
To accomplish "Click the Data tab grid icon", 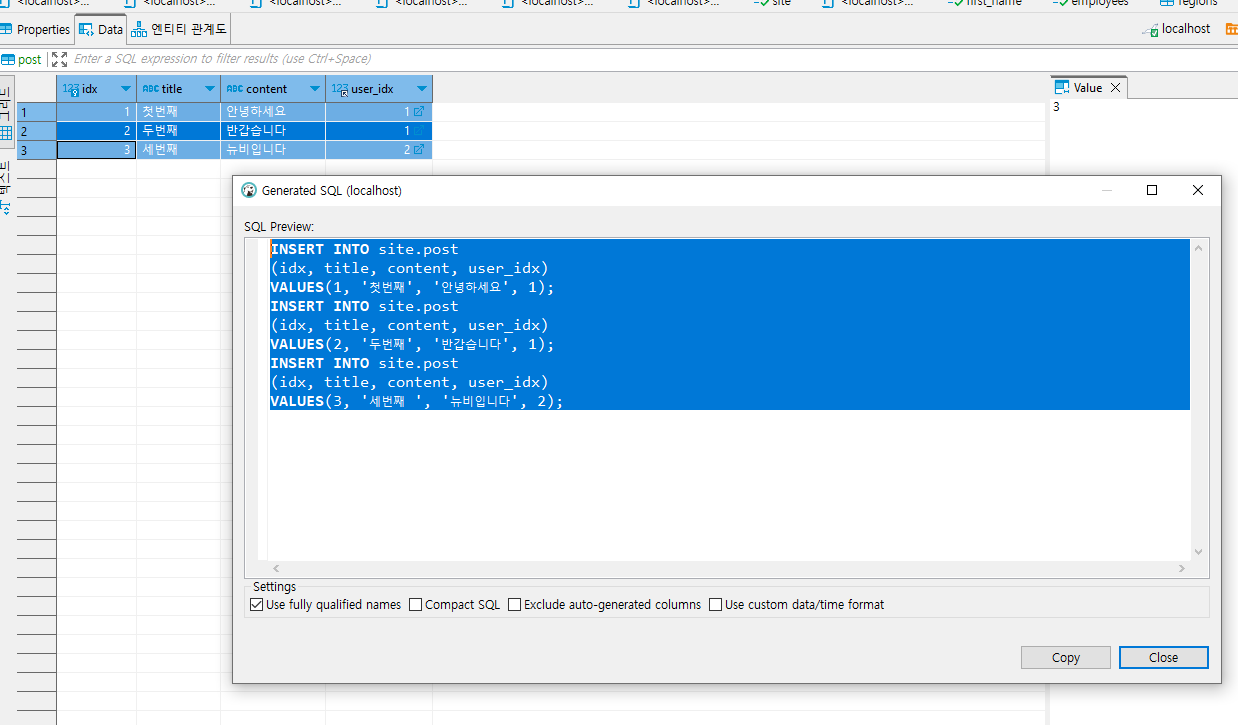I will tap(86, 30).
